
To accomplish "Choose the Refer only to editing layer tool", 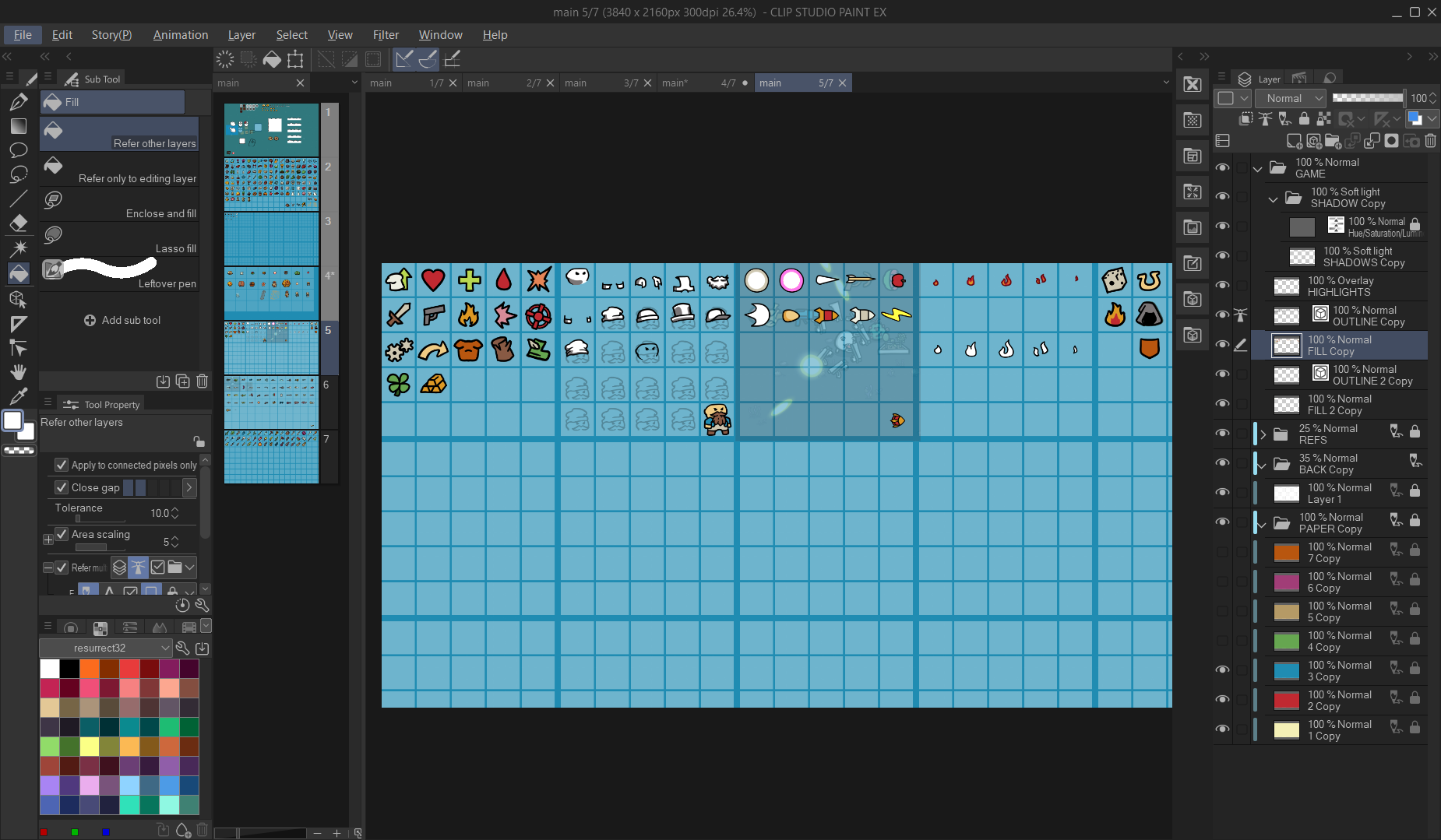I will tap(121, 170).
